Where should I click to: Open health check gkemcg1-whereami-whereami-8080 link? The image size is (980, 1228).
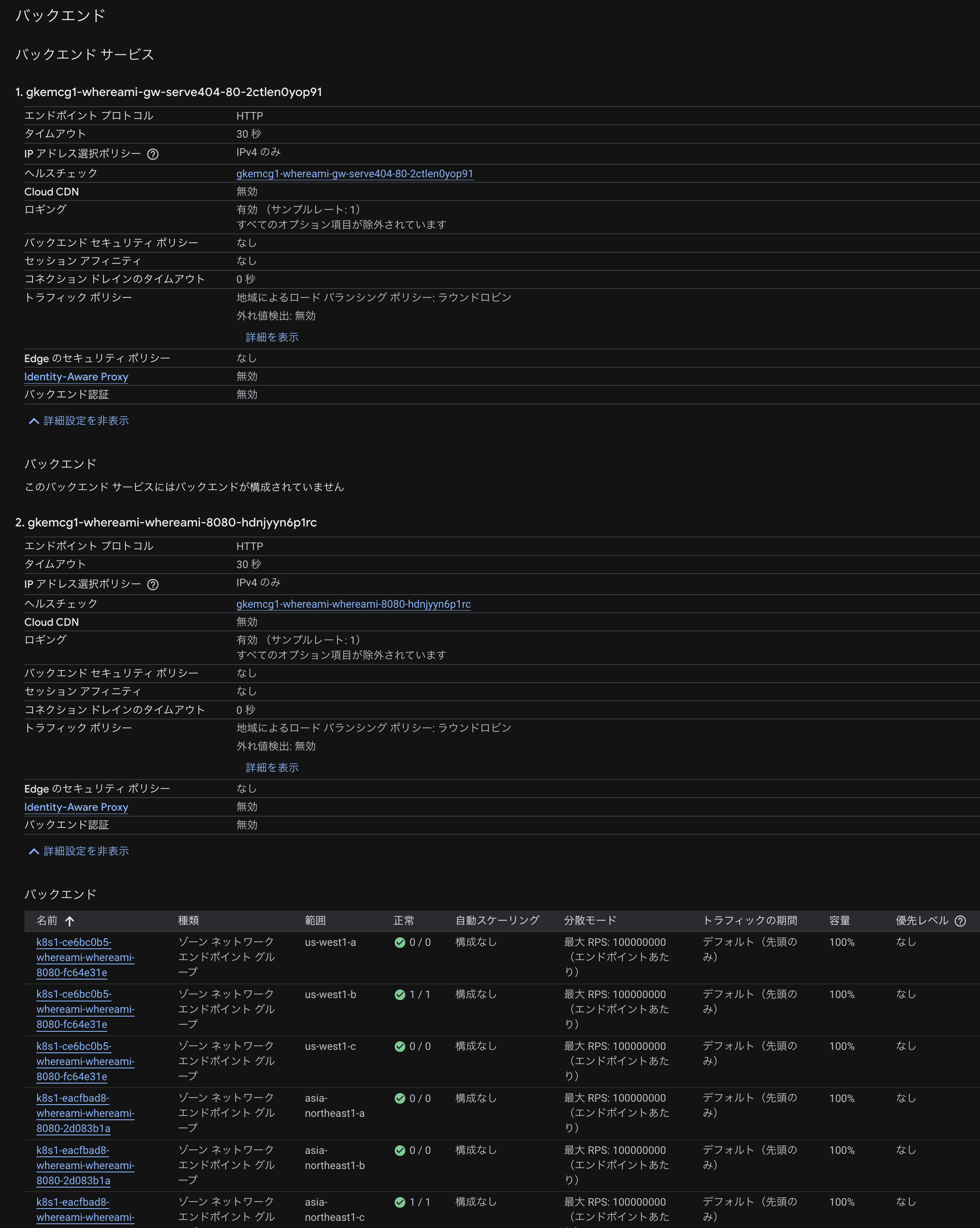[x=353, y=604]
